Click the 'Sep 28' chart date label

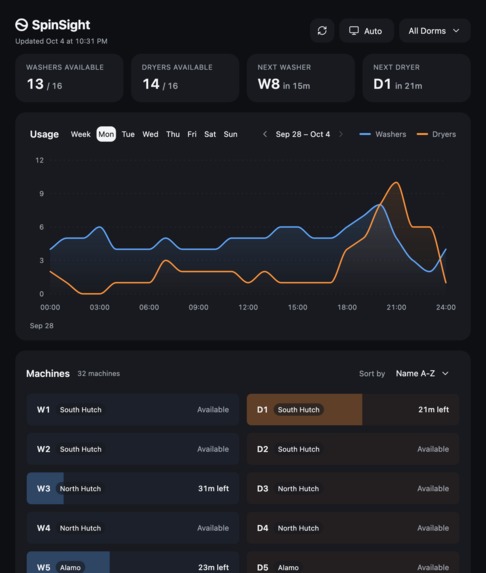pos(42,326)
